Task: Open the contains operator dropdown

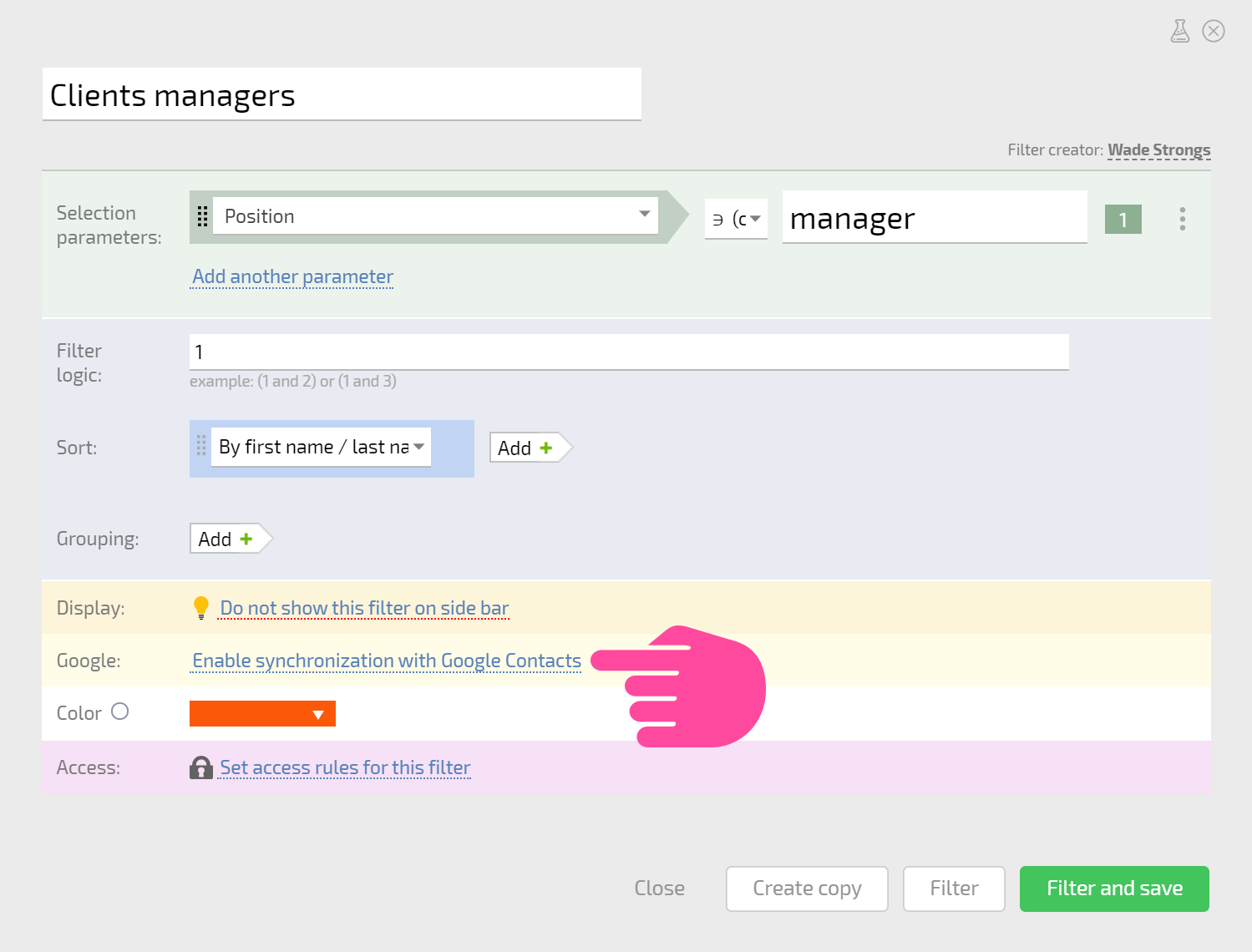Action: click(736, 219)
